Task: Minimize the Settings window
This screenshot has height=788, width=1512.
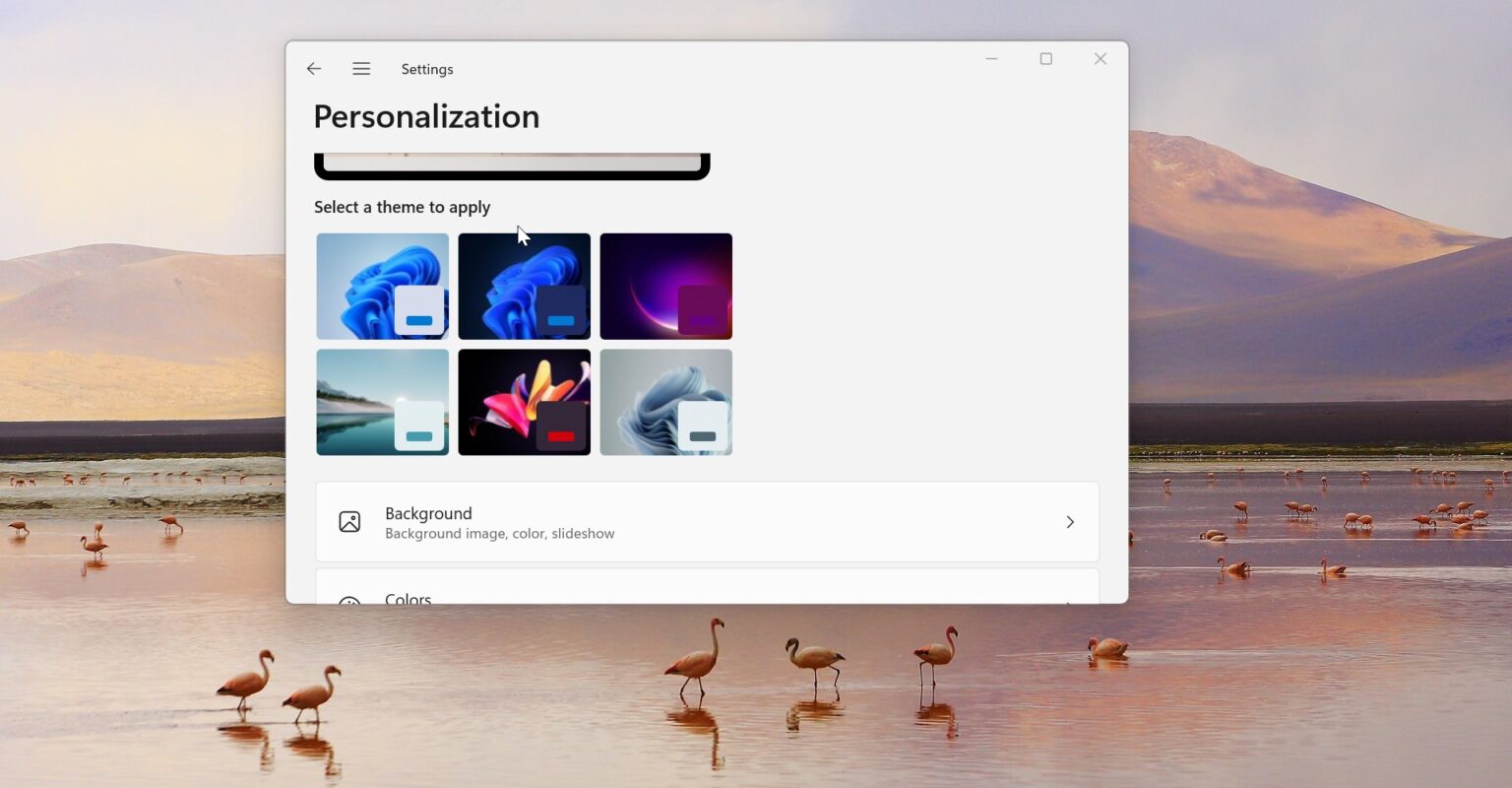Action: pos(991,59)
